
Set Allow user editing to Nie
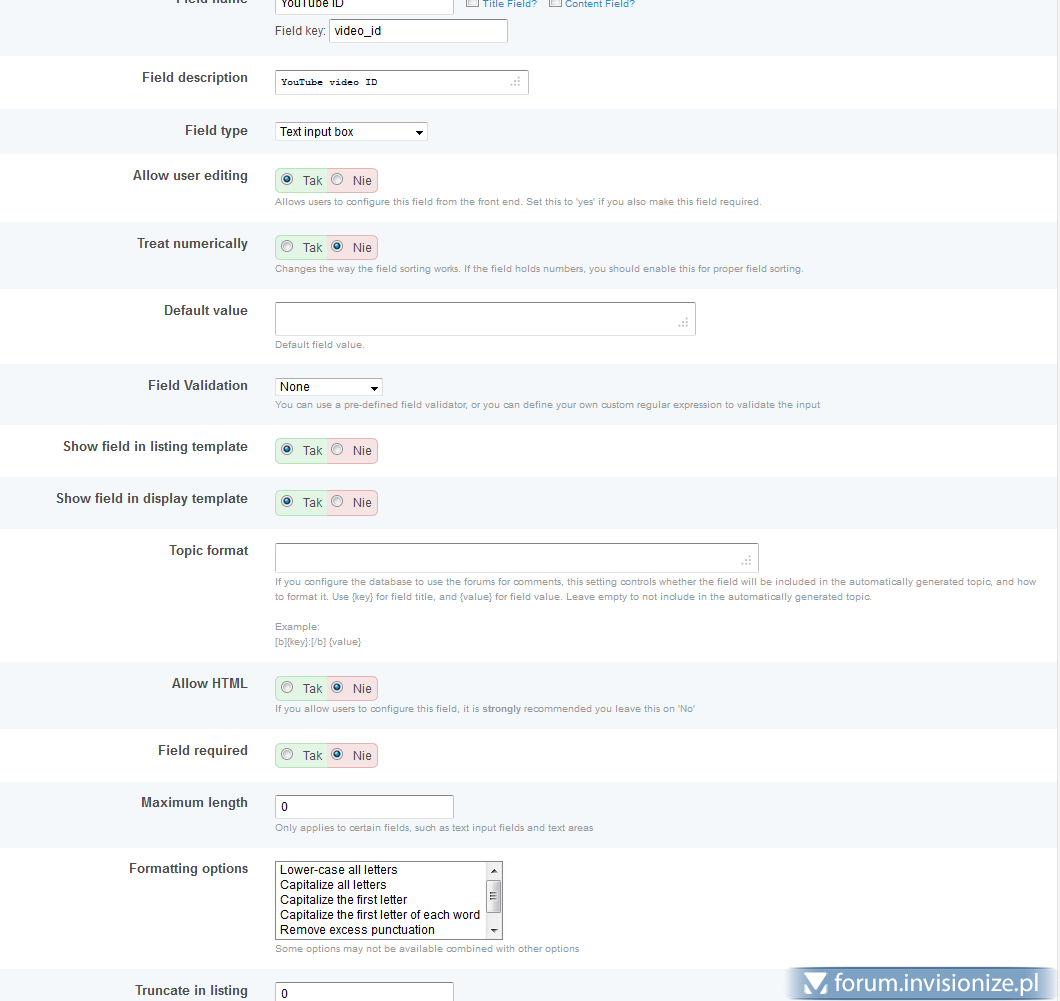[x=338, y=180]
